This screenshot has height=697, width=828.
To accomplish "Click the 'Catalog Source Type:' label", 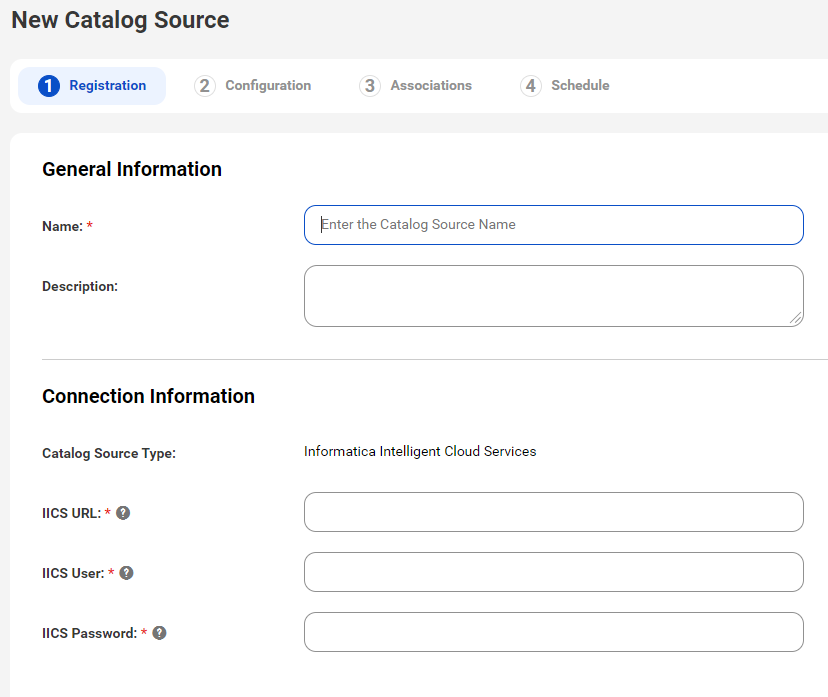I will 109,454.
